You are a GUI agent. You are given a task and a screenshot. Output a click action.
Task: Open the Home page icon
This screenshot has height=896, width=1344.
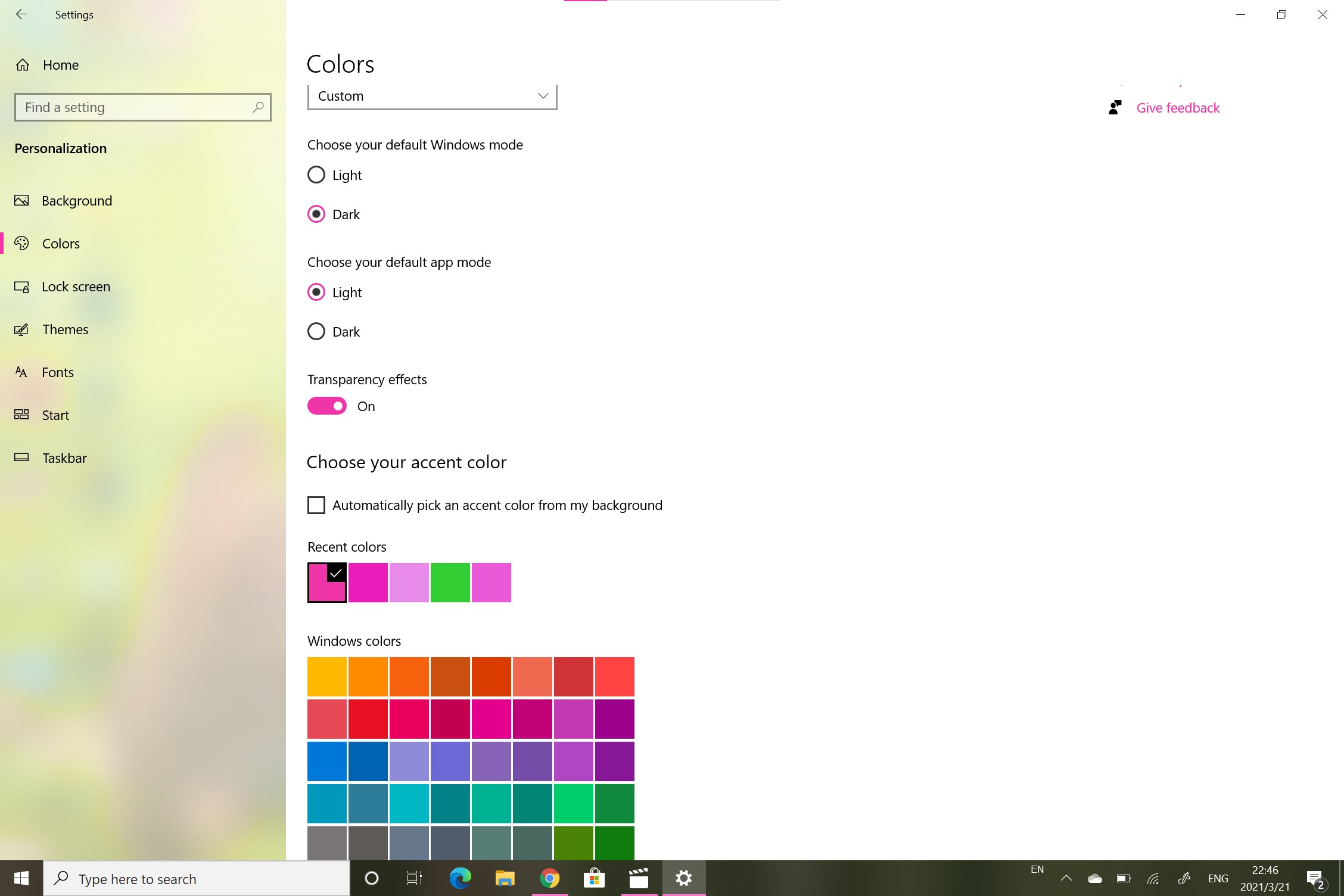tap(23, 65)
